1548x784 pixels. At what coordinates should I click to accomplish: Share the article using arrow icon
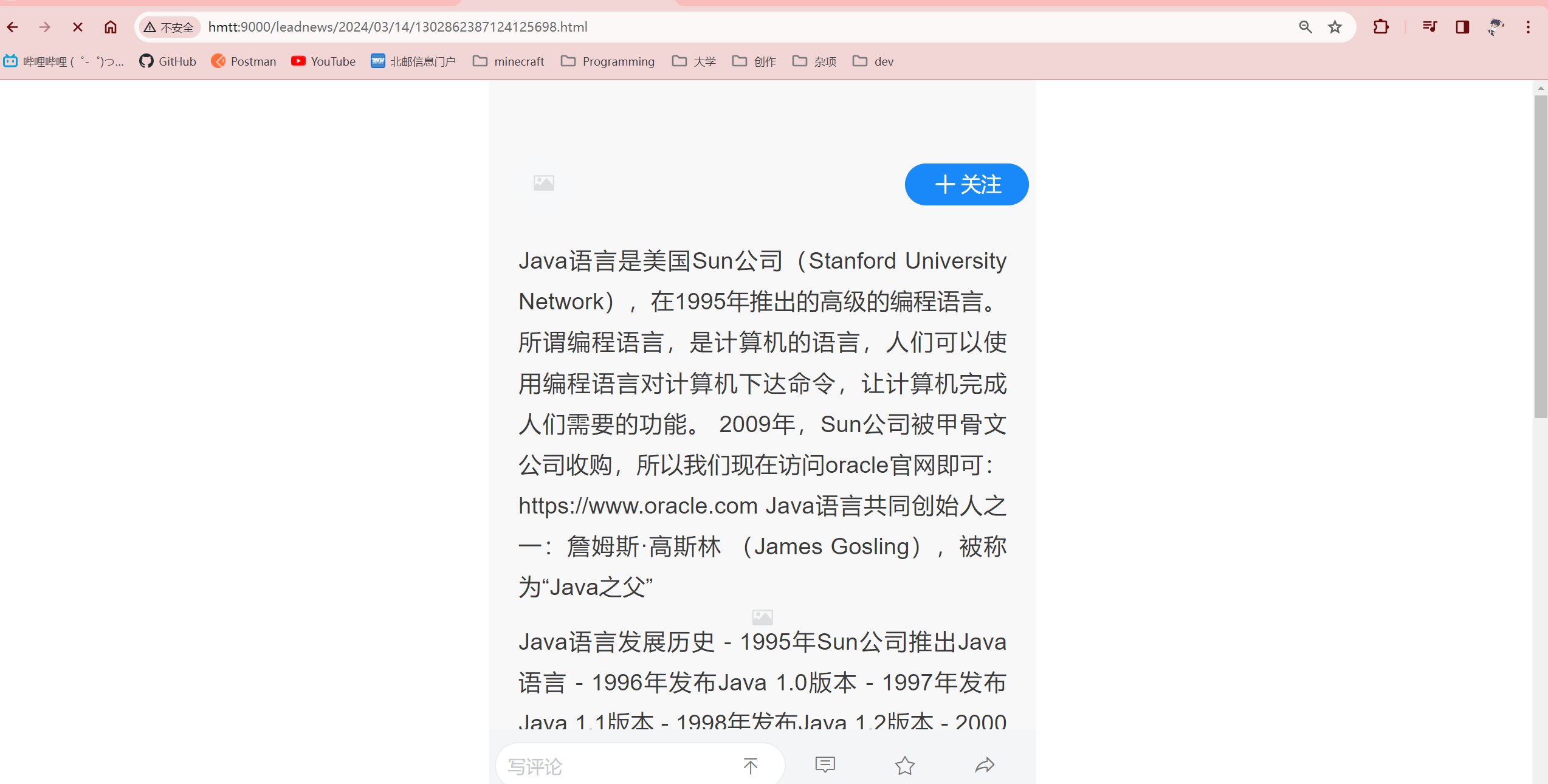(x=985, y=765)
